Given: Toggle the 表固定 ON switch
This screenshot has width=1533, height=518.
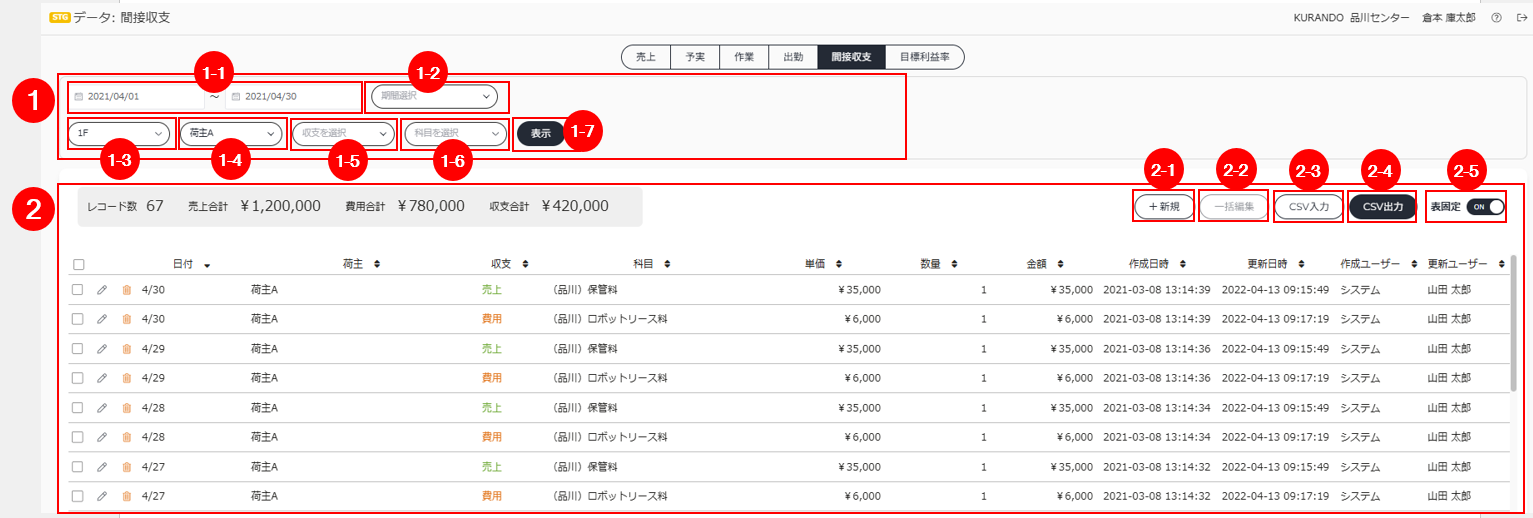Looking at the screenshot, I should (x=1486, y=207).
